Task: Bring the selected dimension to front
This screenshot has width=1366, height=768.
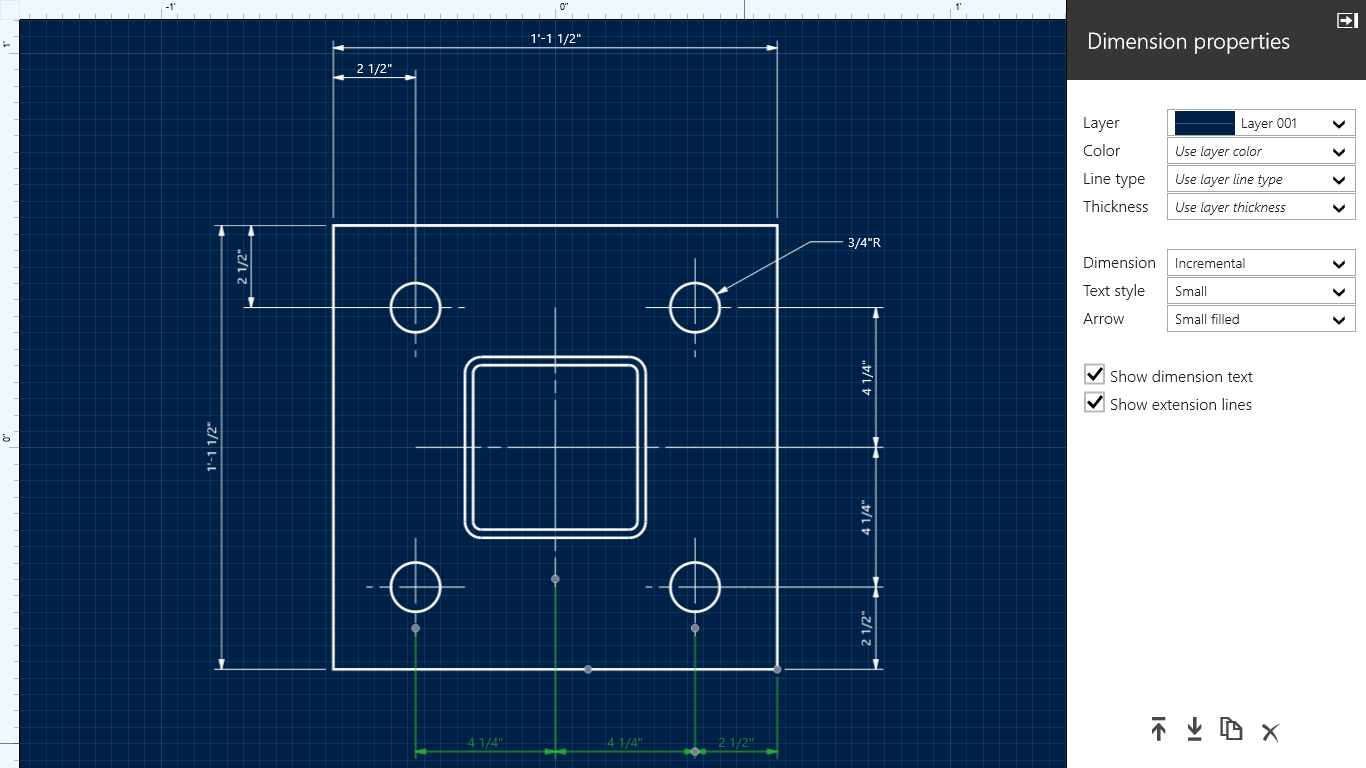Action: coord(1158,731)
